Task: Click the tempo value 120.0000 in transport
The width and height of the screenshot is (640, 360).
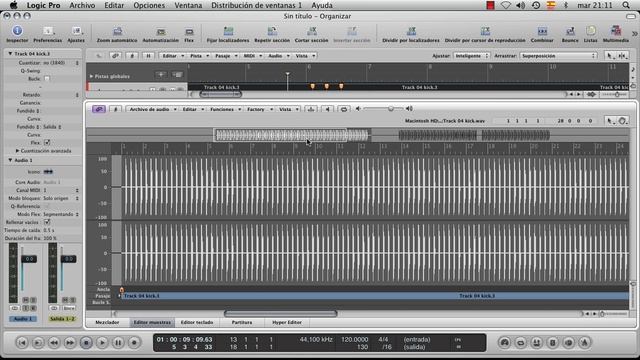Action: coord(355,339)
